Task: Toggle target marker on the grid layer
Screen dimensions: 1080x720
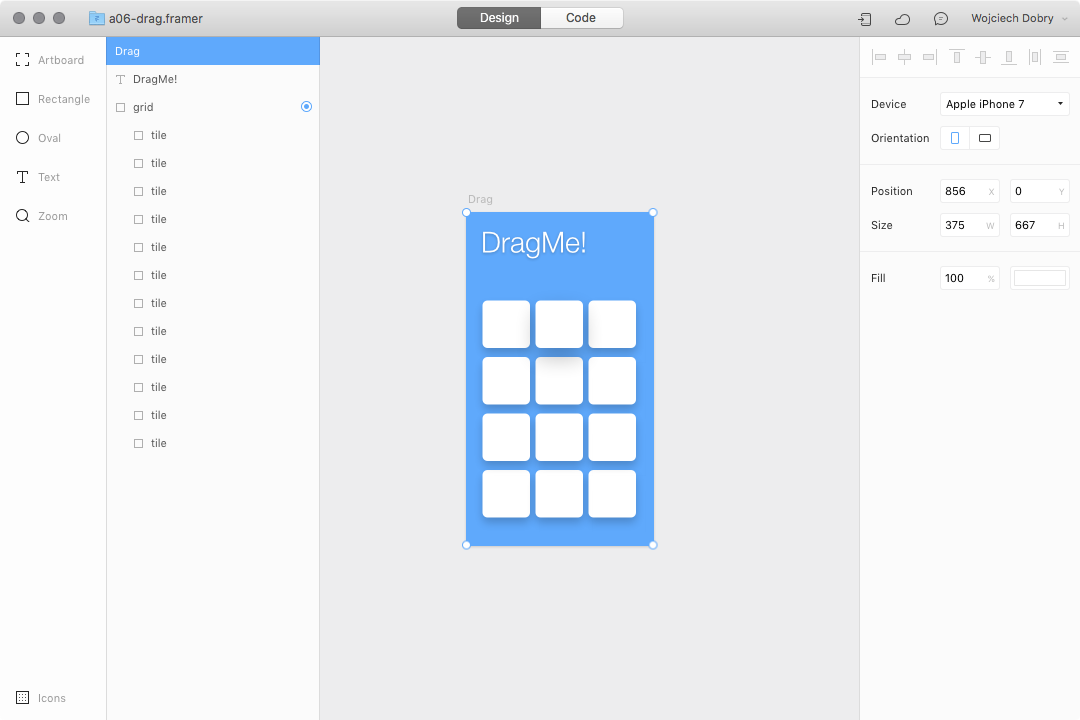Action: 306,106
